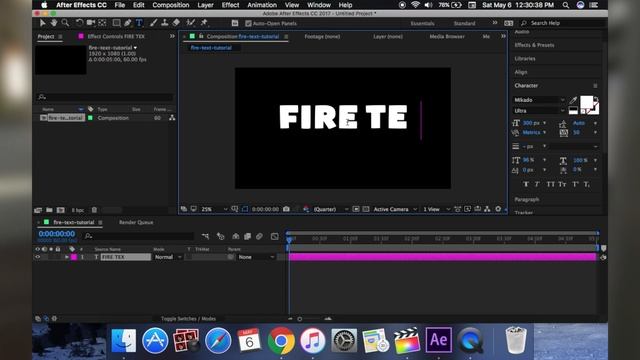
Task: Click the composition flowchart icon in Project
Action: 172,118
